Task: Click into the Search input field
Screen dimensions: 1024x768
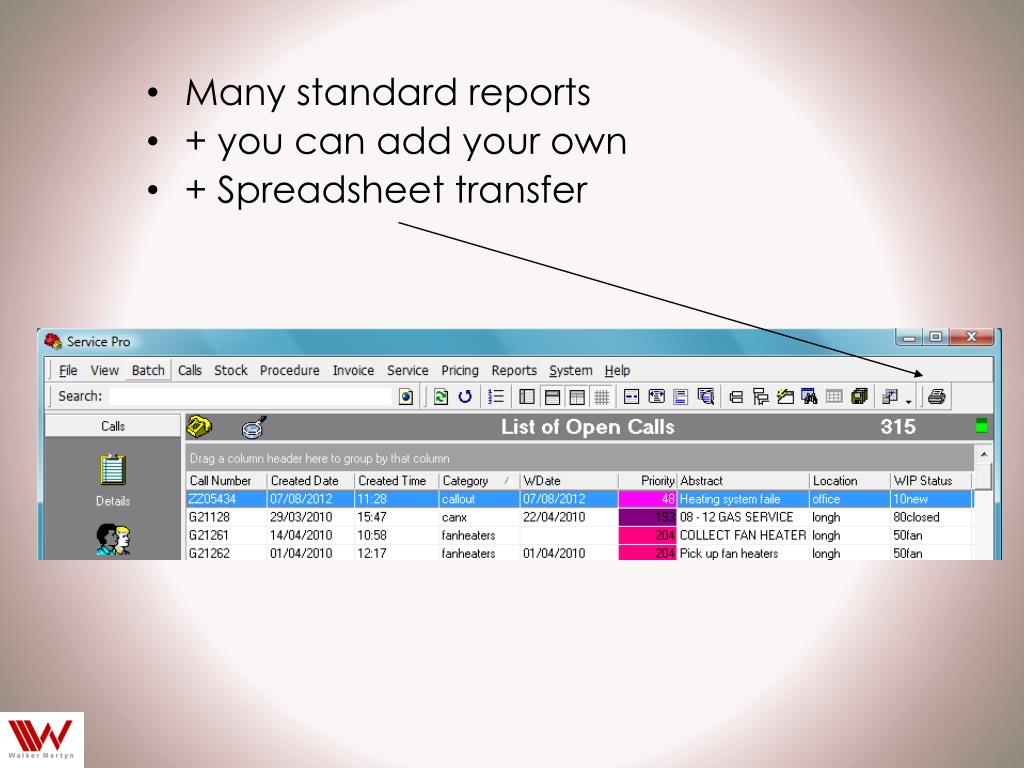Action: [250, 396]
